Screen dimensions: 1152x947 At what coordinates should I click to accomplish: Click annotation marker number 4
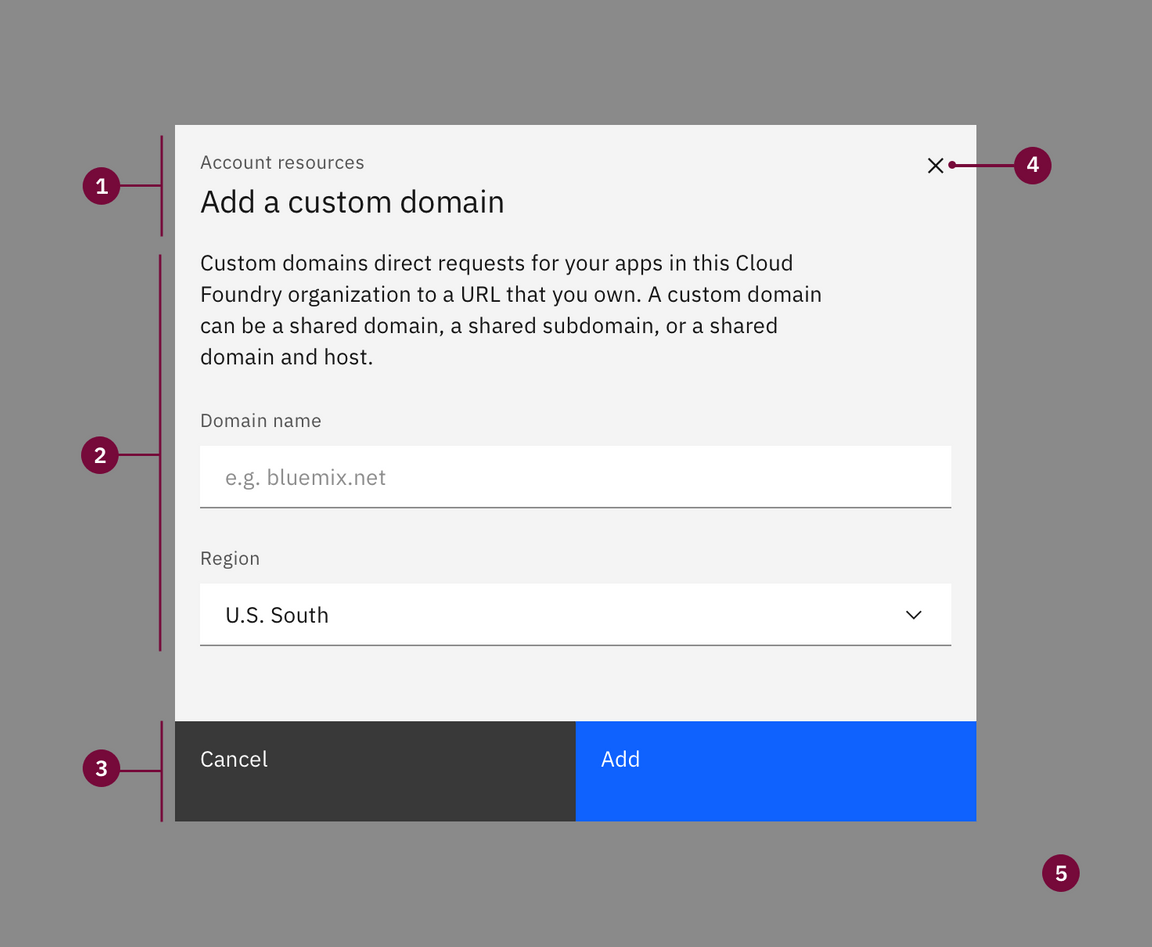point(1032,165)
